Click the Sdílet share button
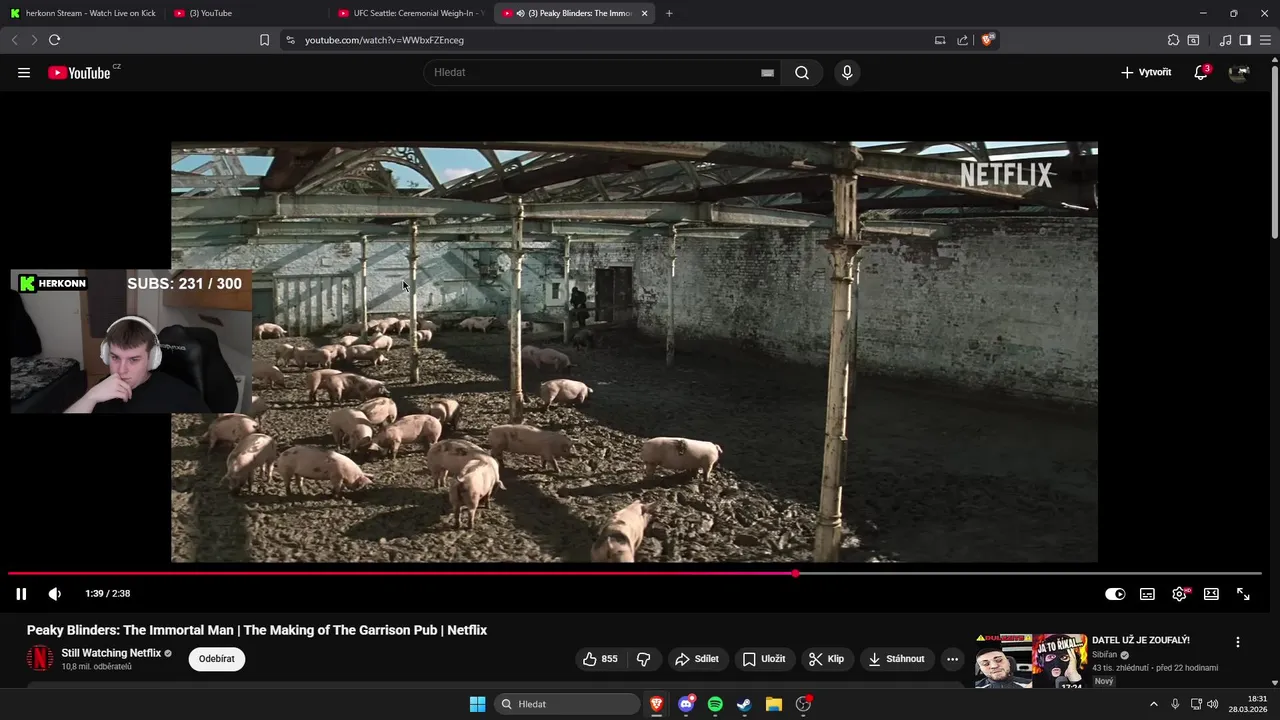Screen dimensions: 1280x720 (x=697, y=659)
